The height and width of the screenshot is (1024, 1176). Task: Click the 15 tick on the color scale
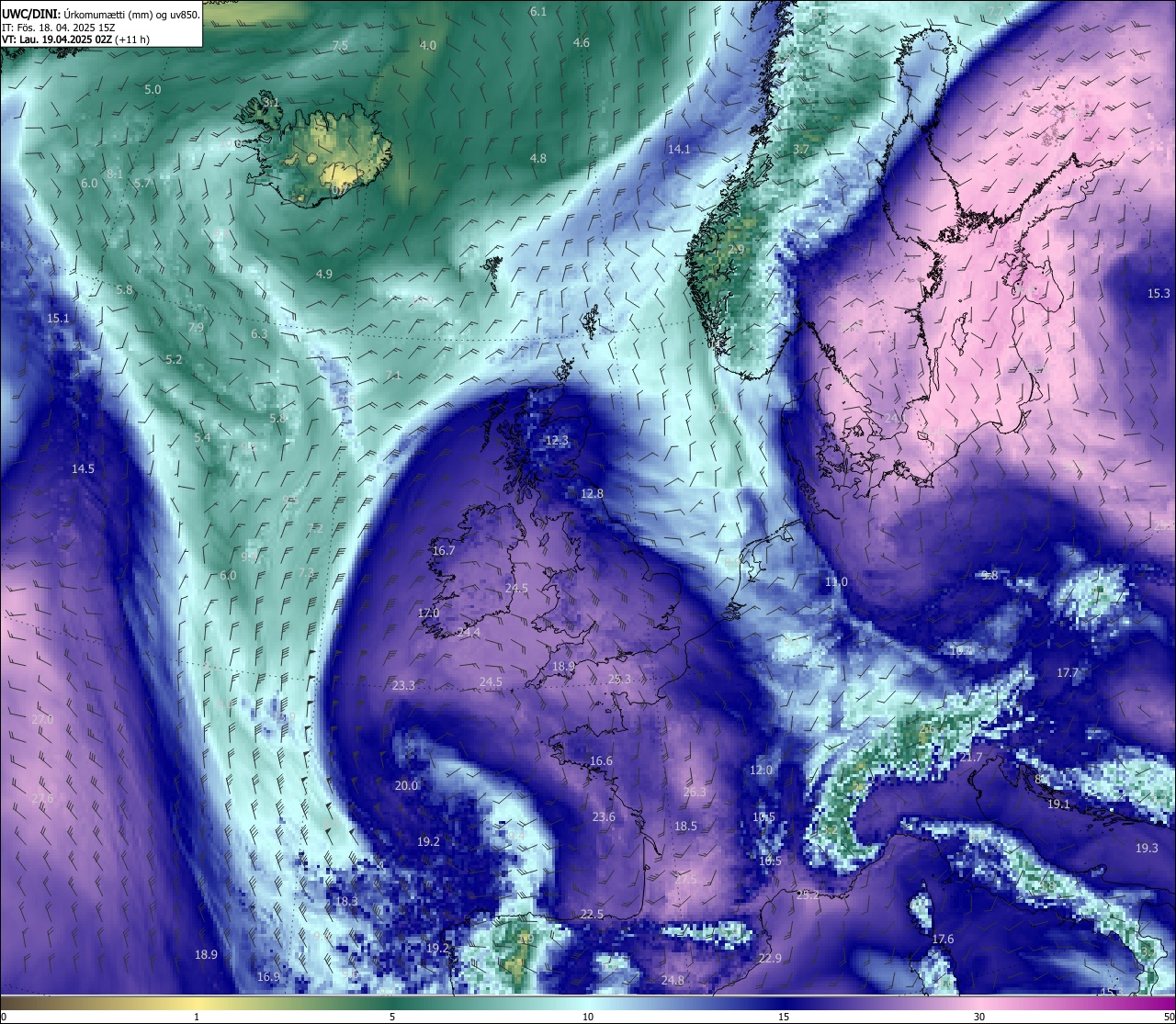pos(784,1017)
